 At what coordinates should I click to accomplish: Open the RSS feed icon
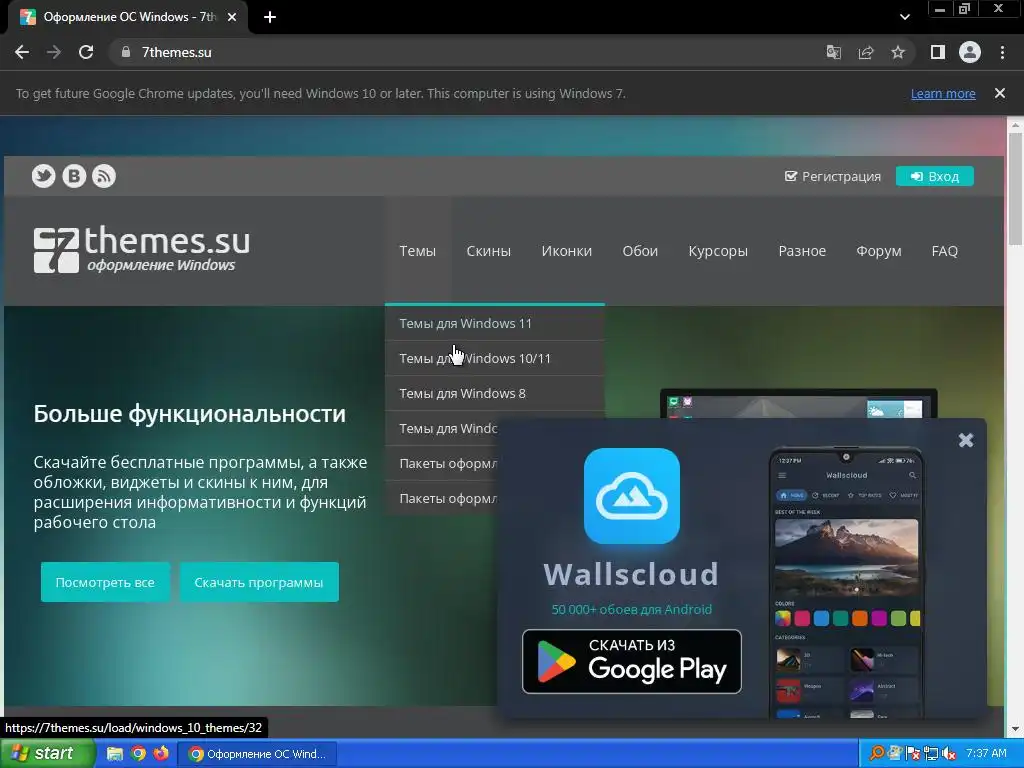click(104, 176)
